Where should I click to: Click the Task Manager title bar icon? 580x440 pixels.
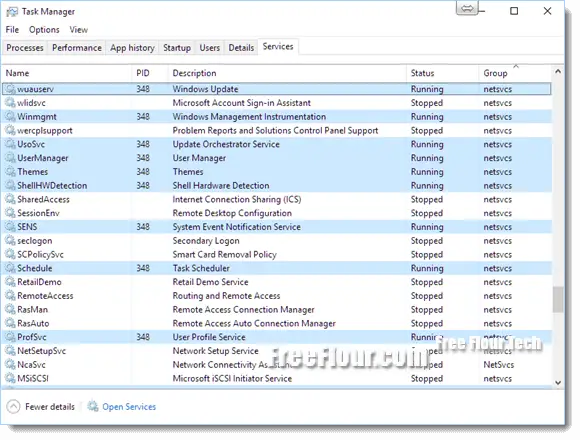(12, 12)
